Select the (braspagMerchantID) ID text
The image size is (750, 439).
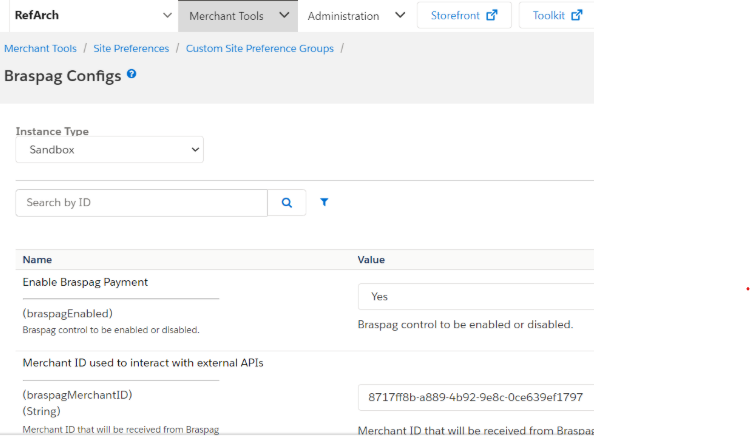(x=77, y=395)
